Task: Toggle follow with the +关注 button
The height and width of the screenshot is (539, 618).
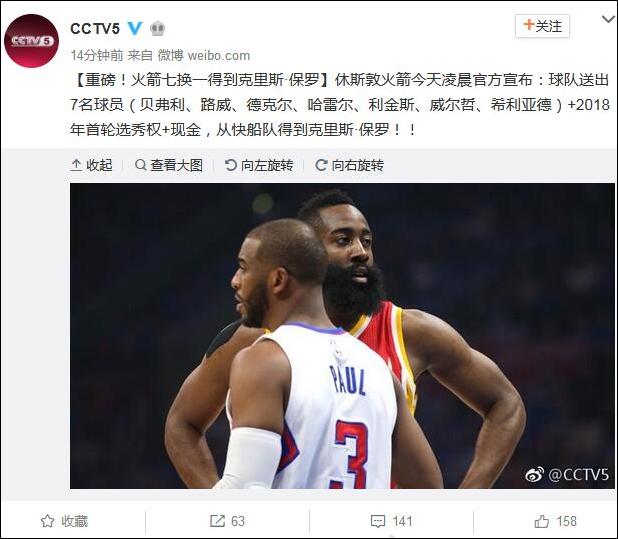Action: [x=542, y=26]
